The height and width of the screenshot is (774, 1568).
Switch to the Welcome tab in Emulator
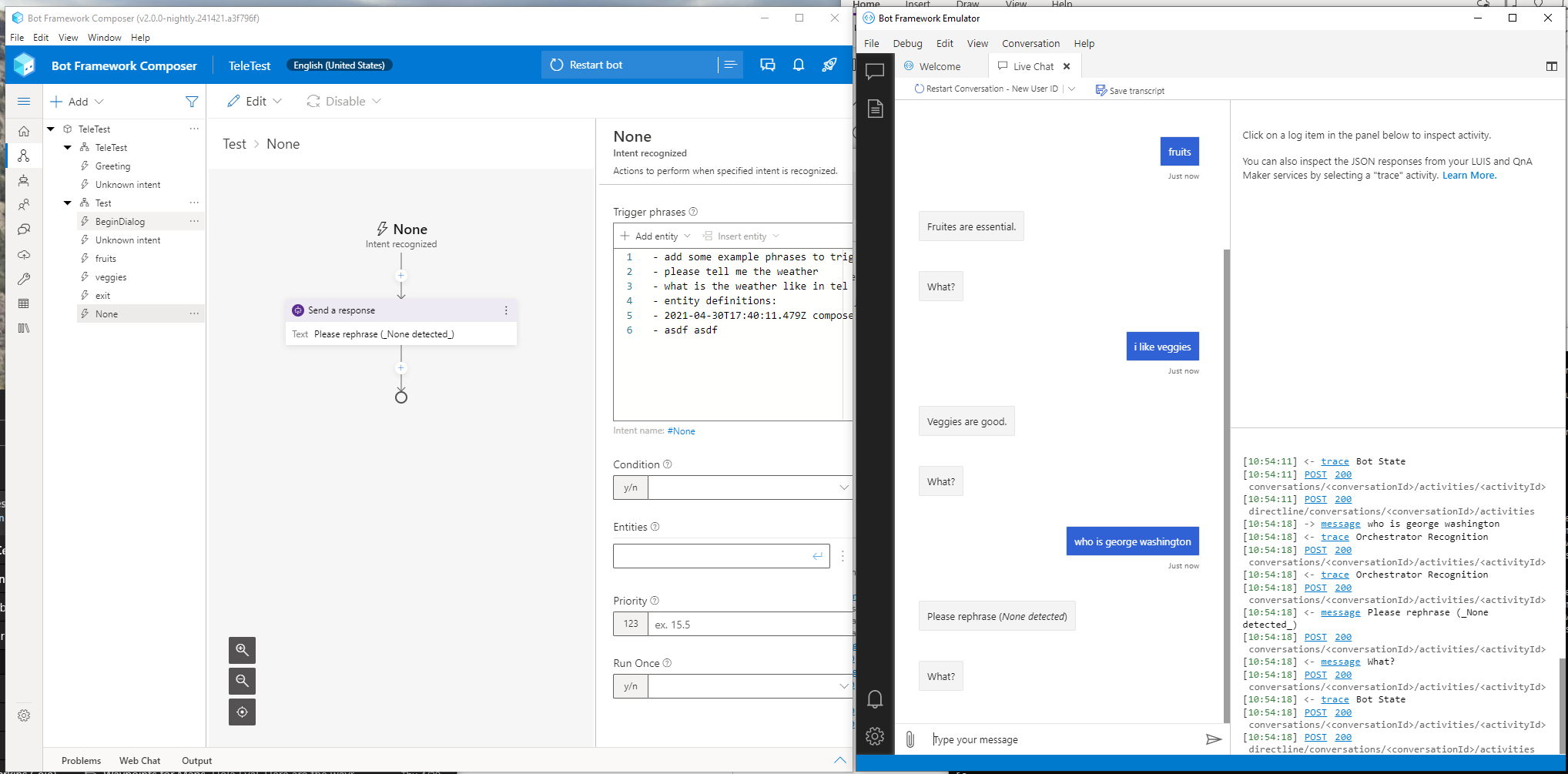[941, 66]
